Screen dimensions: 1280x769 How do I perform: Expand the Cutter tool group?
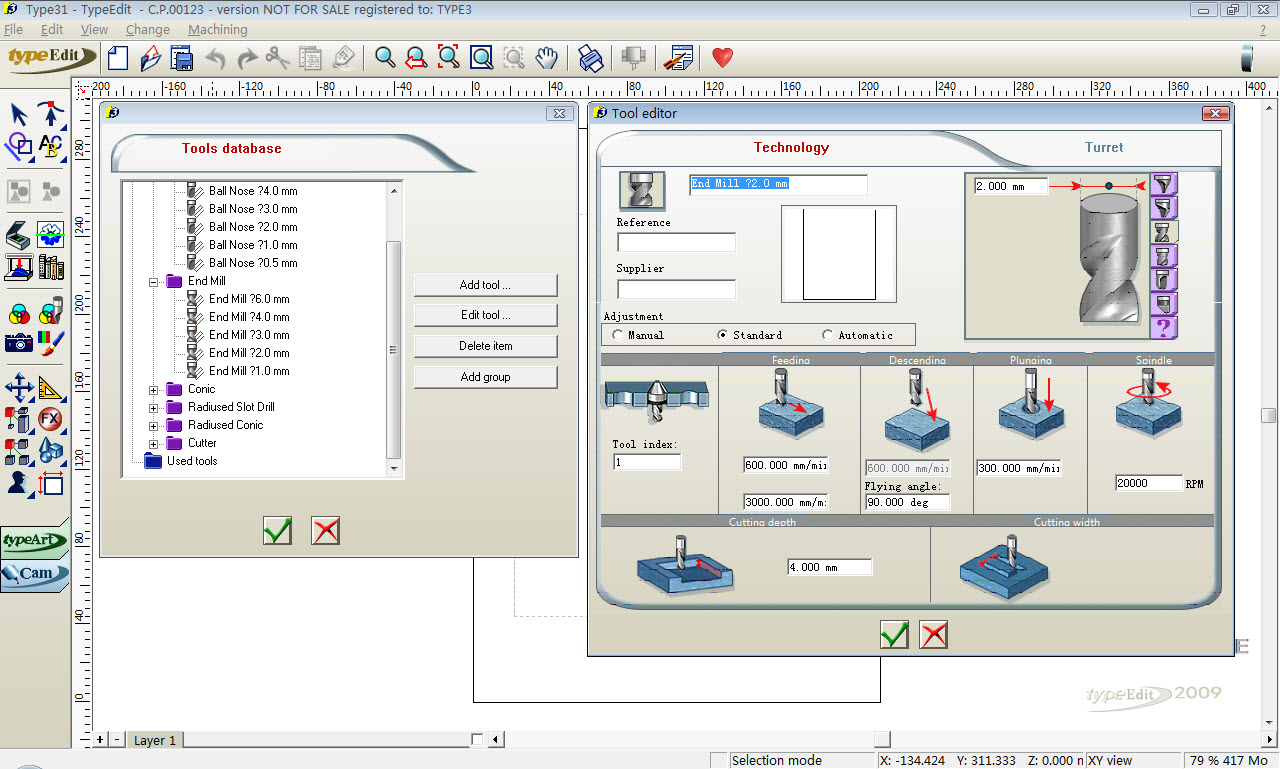[154, 444]
